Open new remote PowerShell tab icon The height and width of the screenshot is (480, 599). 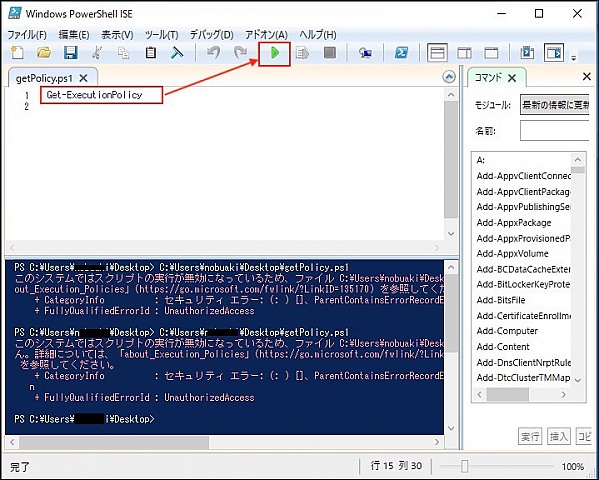[x=366, y=53]
